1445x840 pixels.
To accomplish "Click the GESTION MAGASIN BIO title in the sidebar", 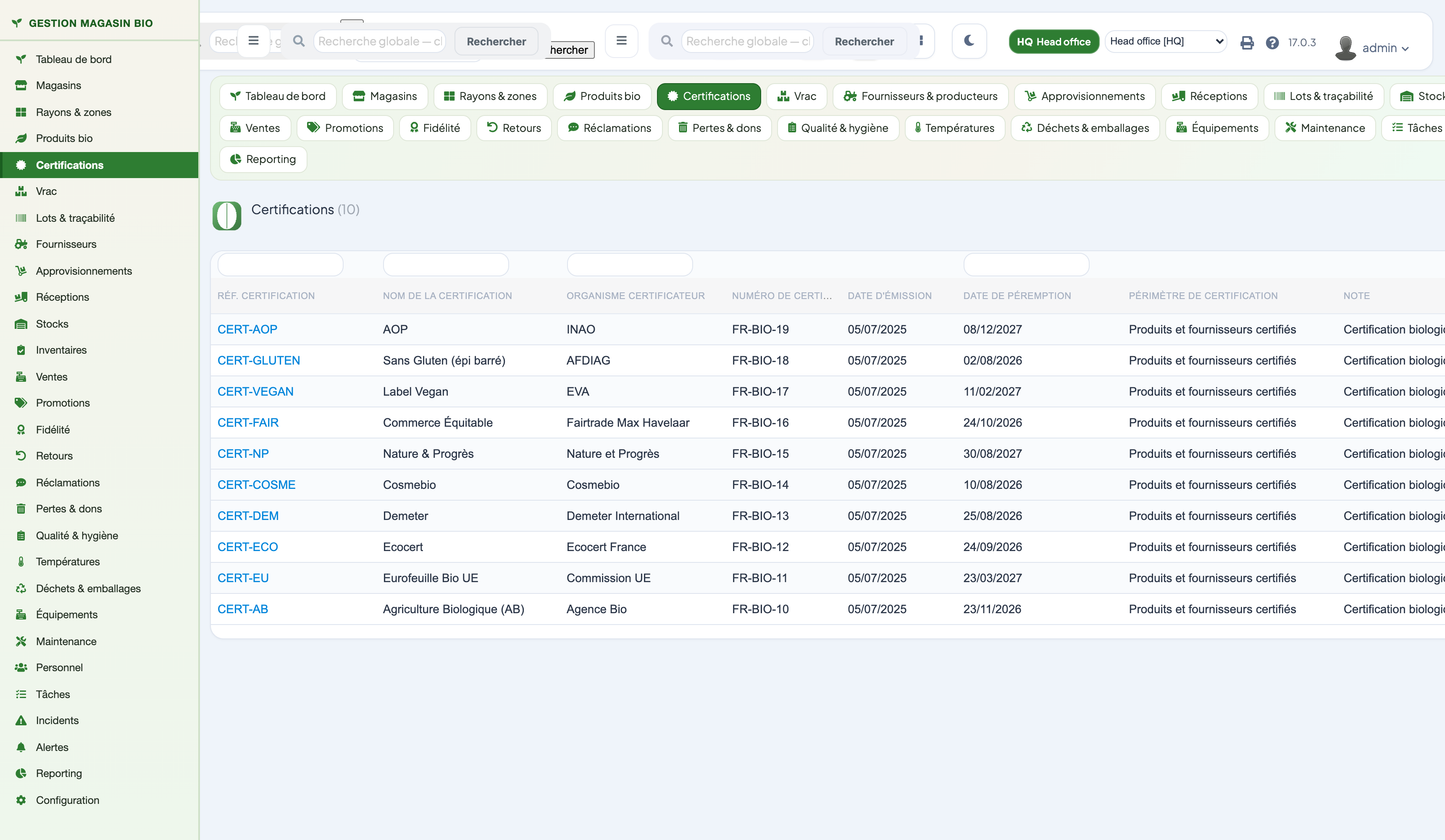I will point(90,23).
